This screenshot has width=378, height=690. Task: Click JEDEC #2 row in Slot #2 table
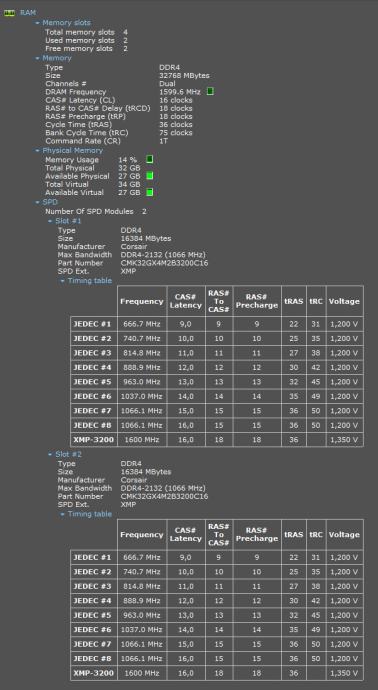(217, 572)
